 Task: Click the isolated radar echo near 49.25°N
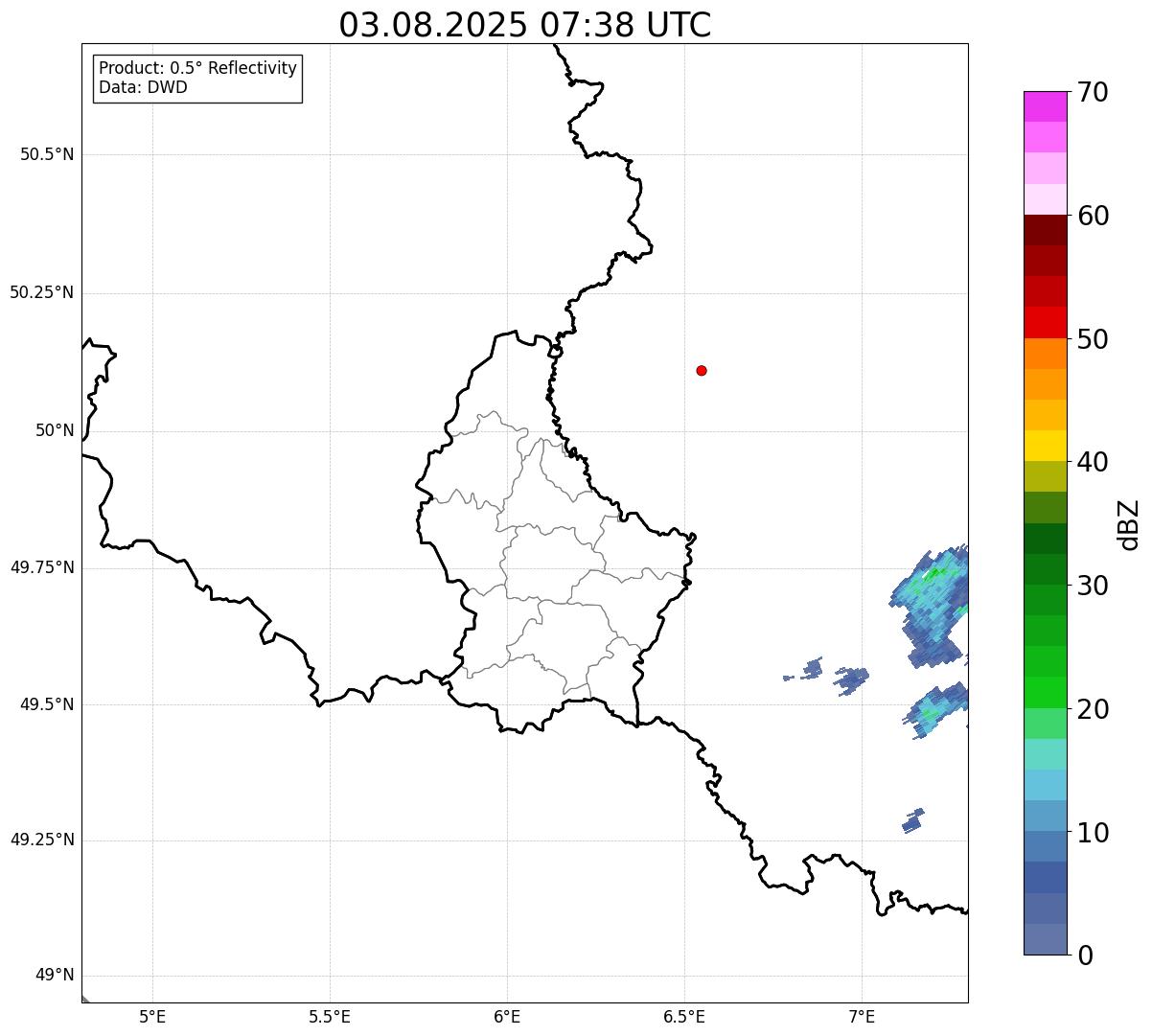pyautogui.click(x=912, y=820)
